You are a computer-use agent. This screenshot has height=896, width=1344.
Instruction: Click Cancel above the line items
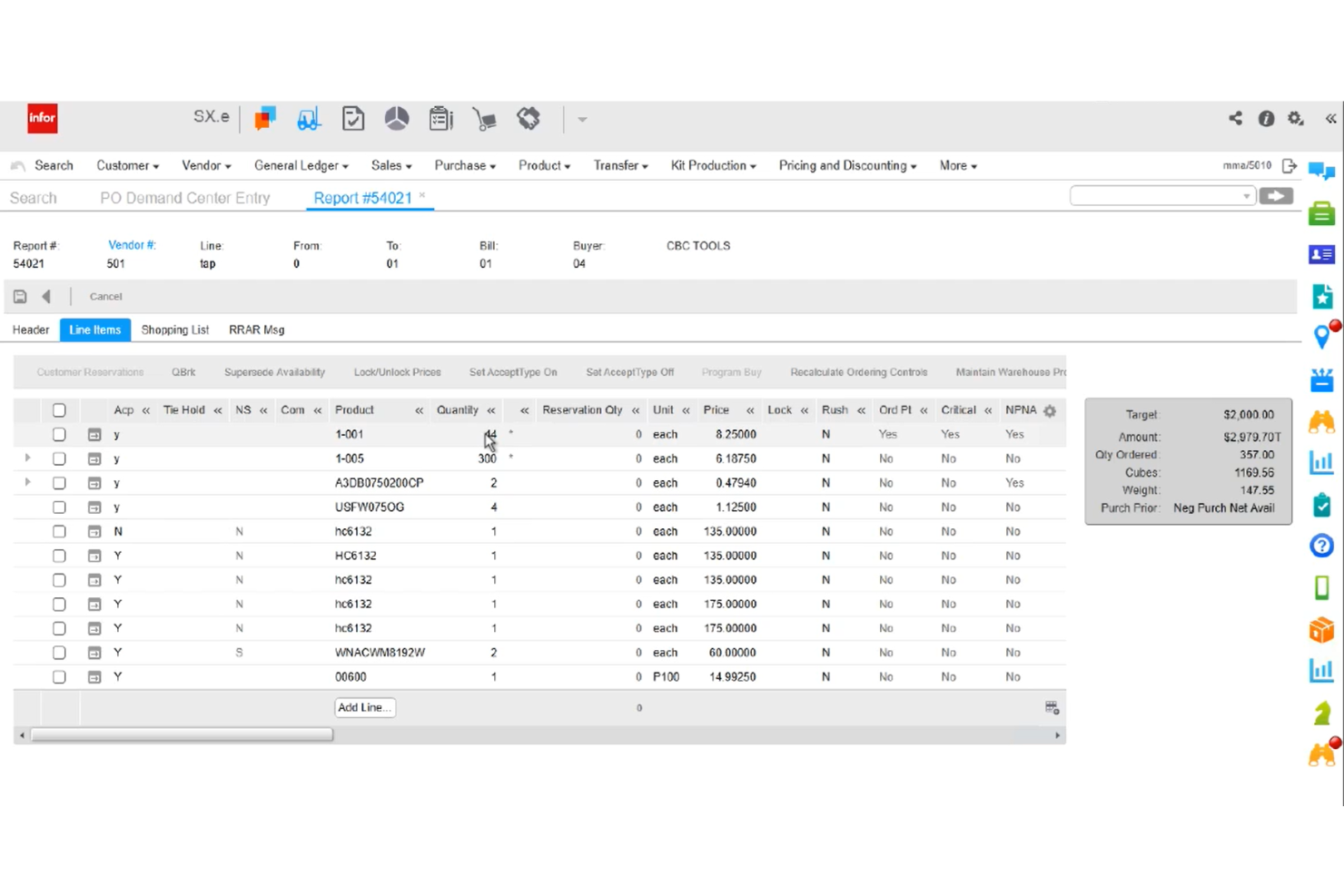click(x=105, y=296)
